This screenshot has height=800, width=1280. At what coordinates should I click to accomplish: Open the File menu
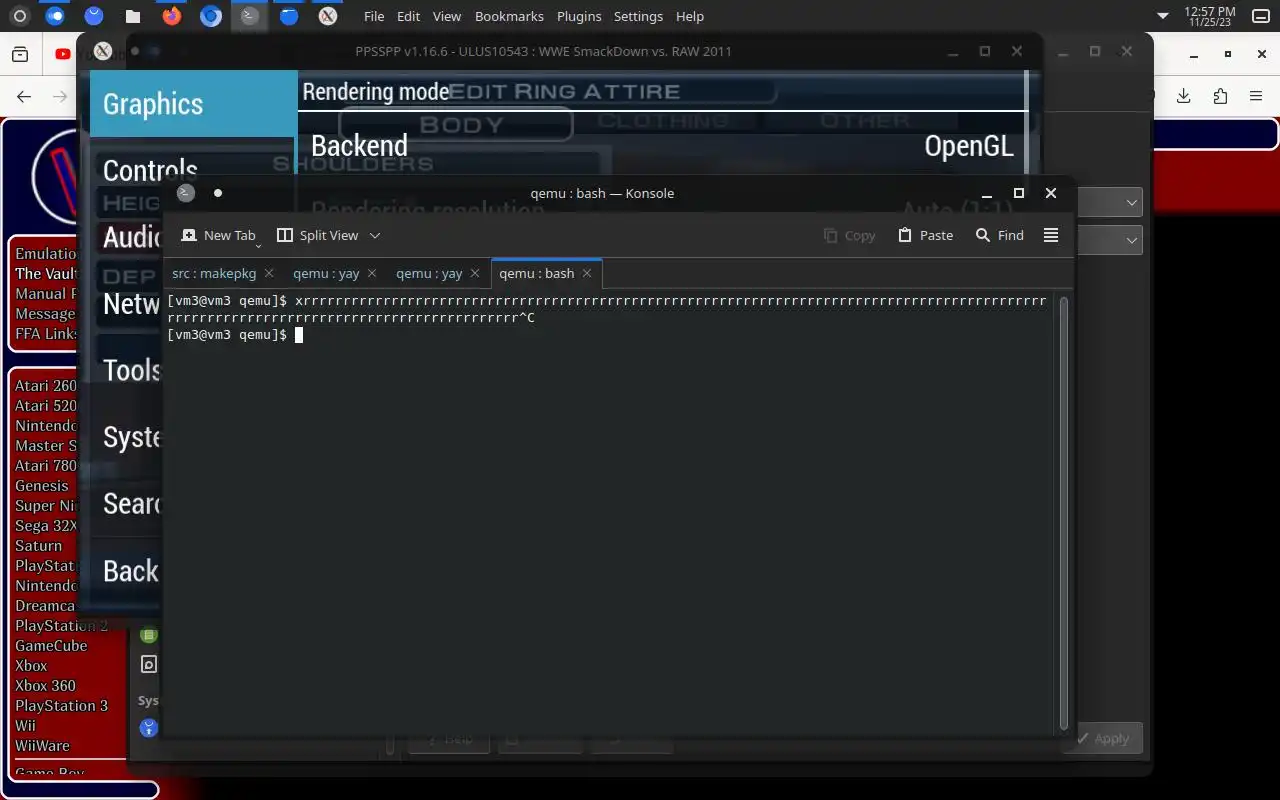[374, 16]
